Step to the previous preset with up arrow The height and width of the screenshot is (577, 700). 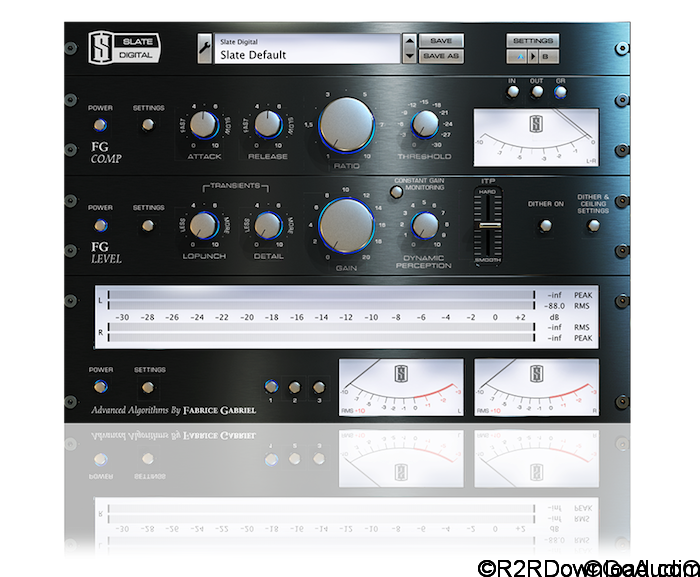(409, 41)
